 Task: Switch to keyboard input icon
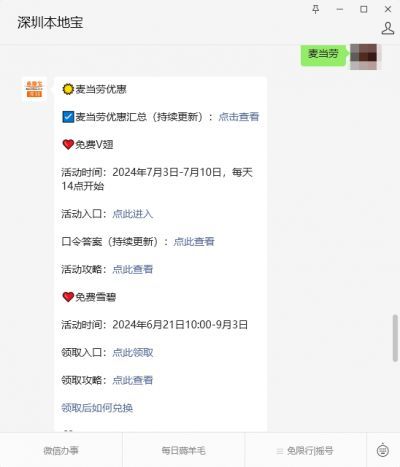[x=383, y=450]
